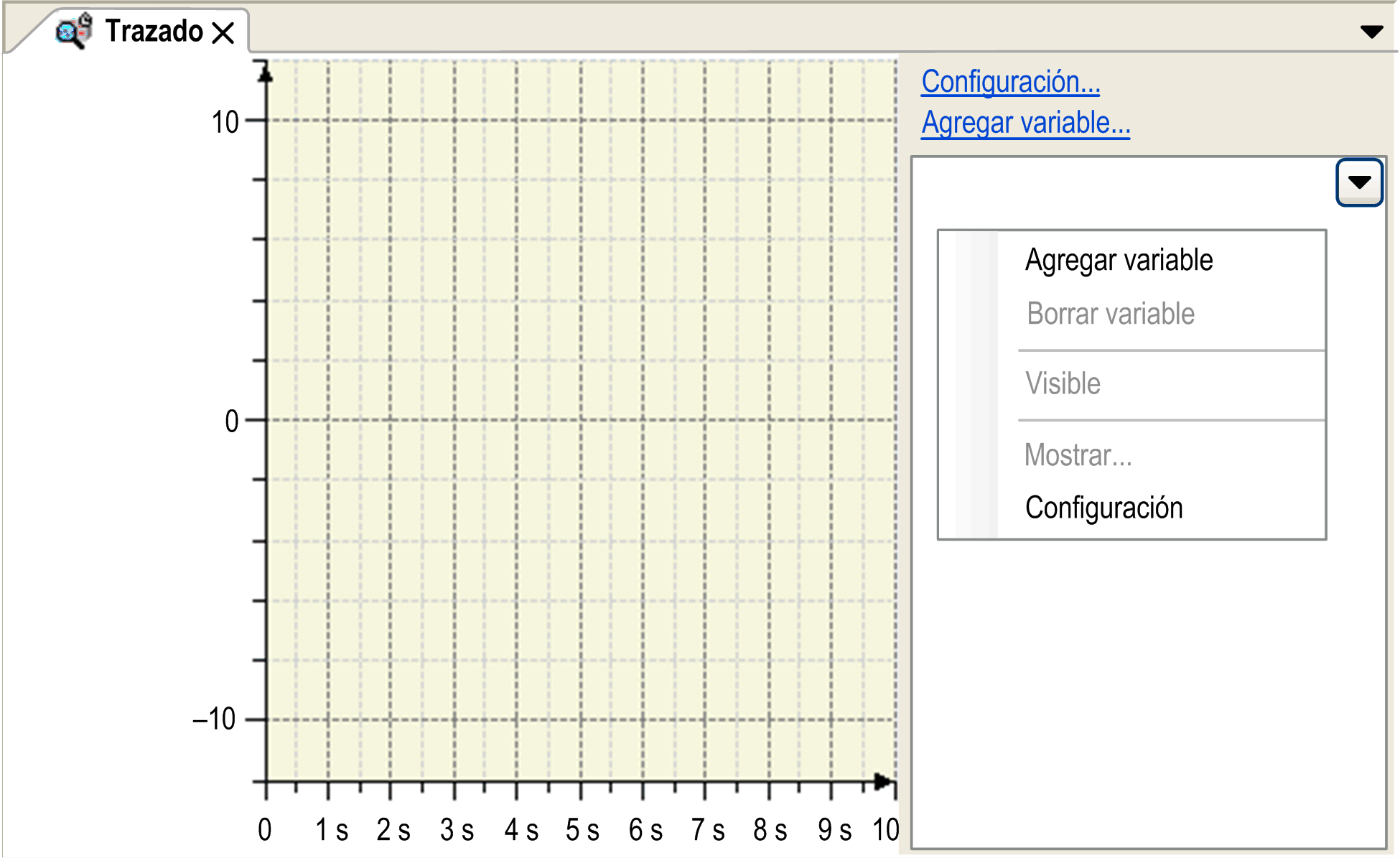Click the variable panel dropdown button
This screenshot has width=1400, height=858.
[x=1358, y=182]
